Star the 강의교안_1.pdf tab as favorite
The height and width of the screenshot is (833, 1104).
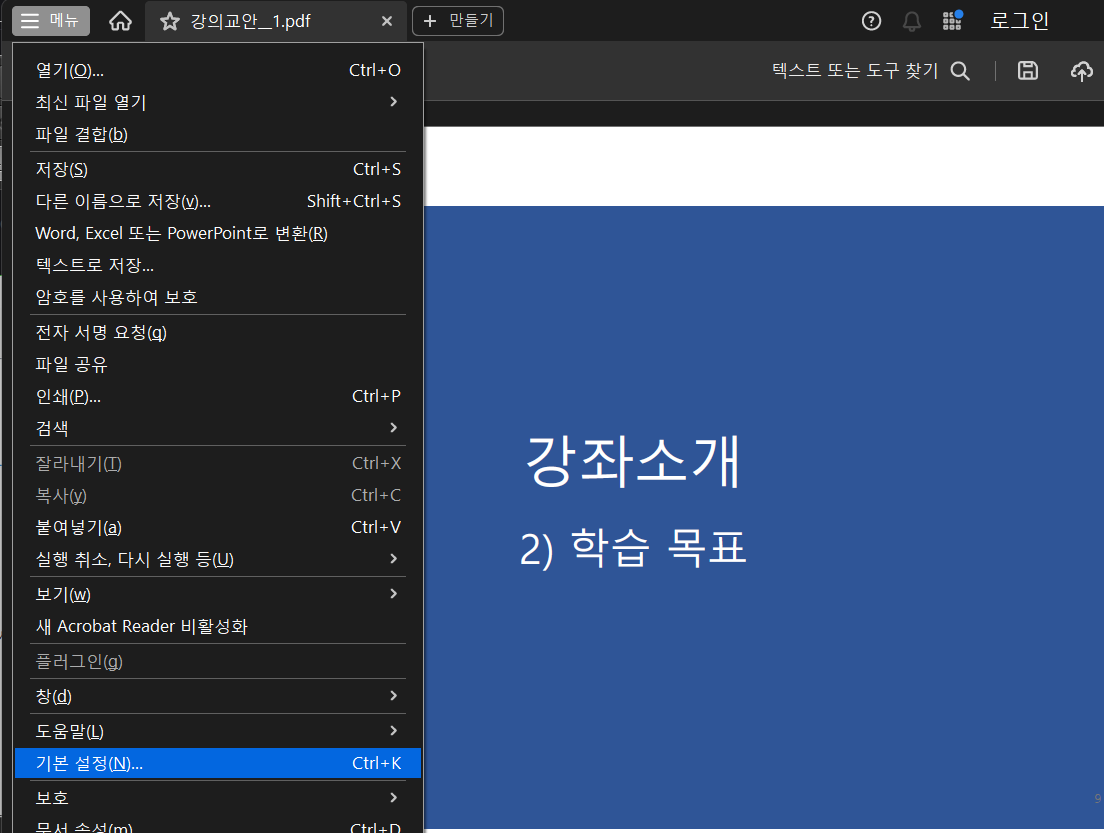coord(170,21)
